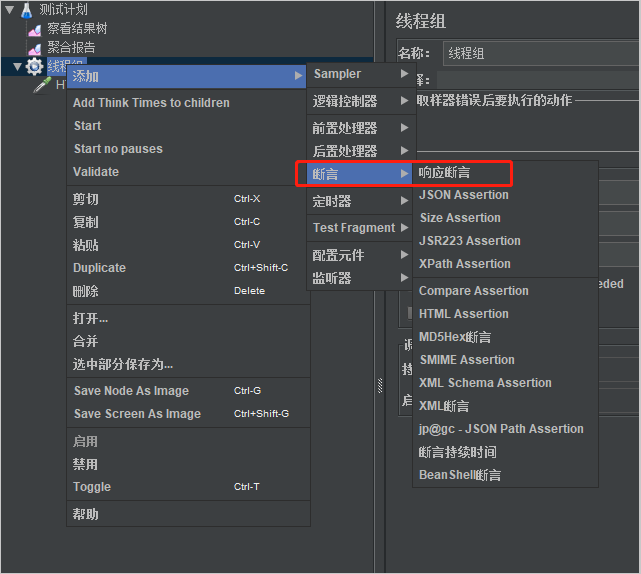Choose Save Node As Image
641x574 pixels.
click(188, 391)
